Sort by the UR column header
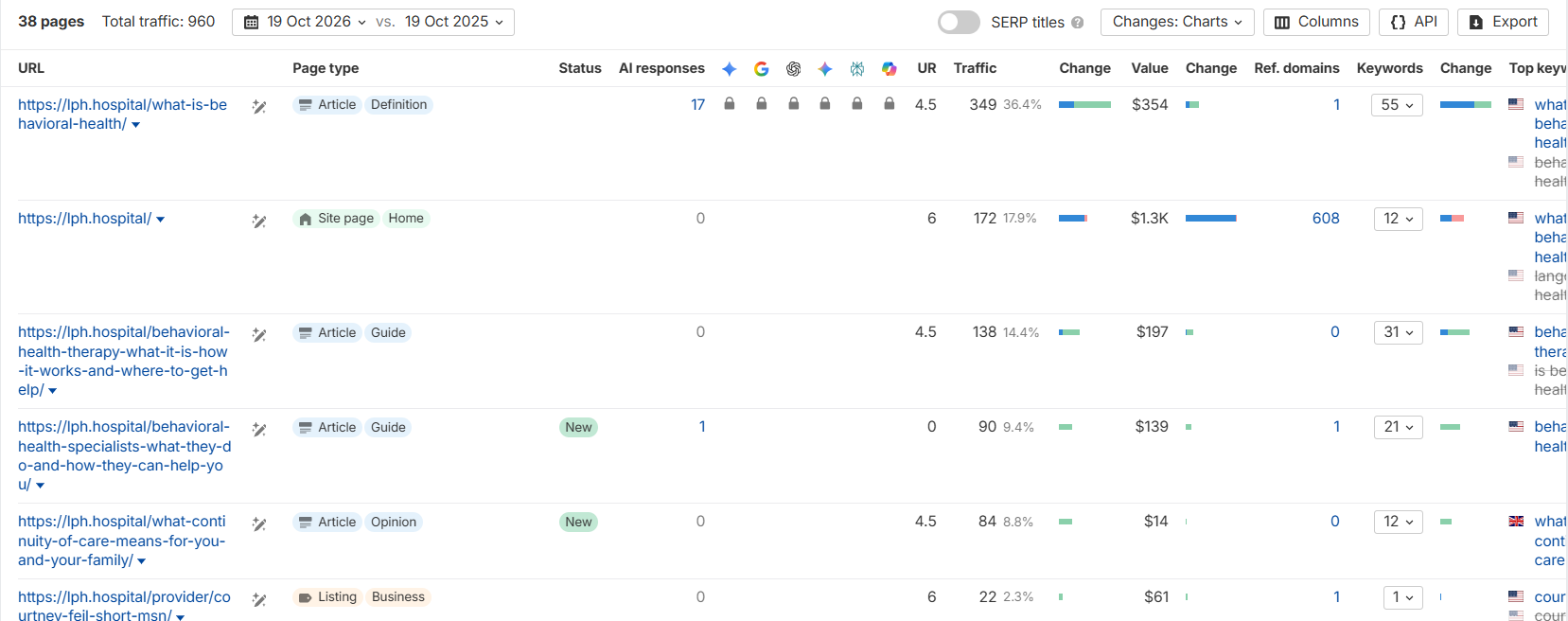This screenshot has width=1568, height=621. click(x=927, y=68)
